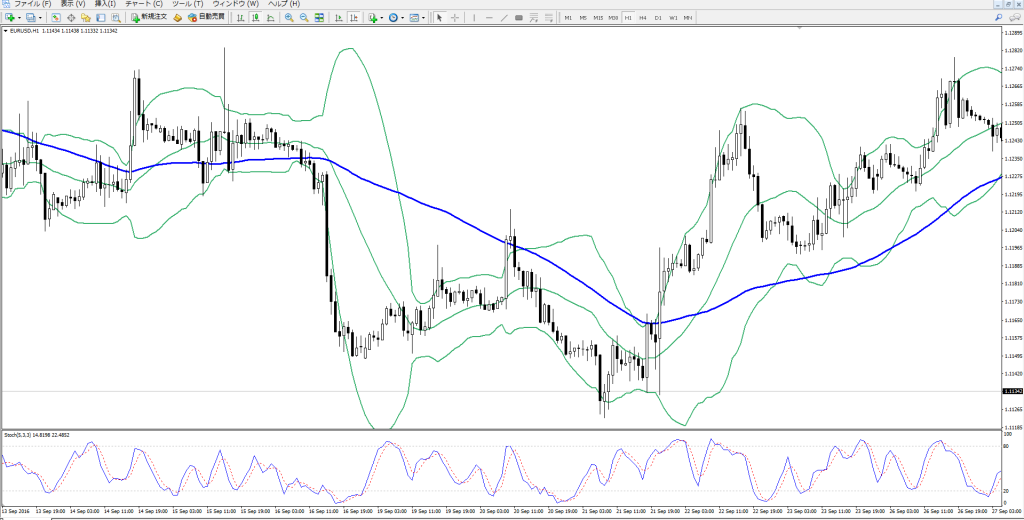The image size is (1024, 520).
Task: Click the New Chart icon
Action: [10, 18]
